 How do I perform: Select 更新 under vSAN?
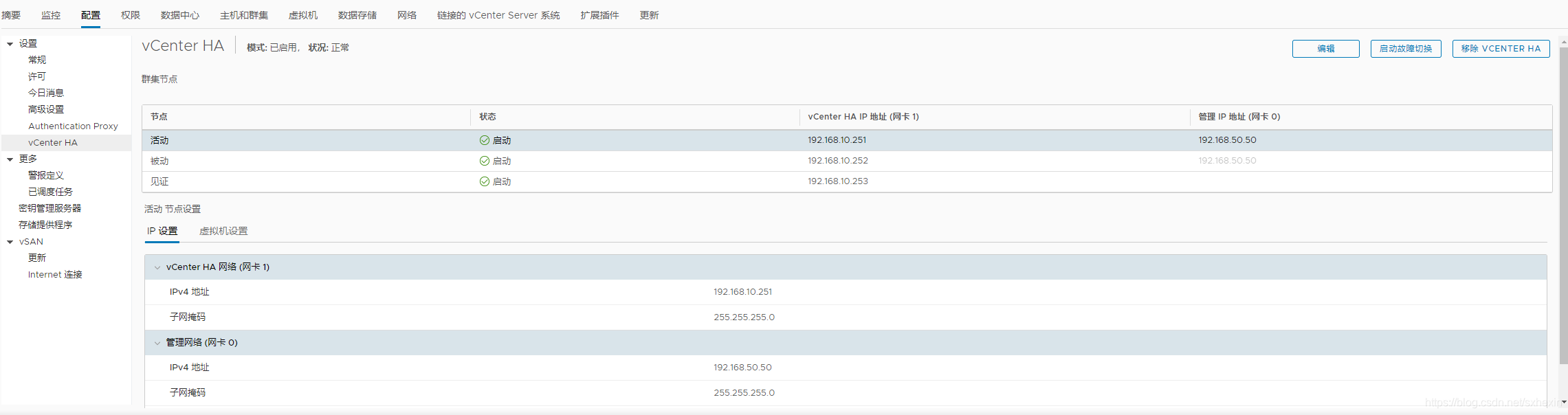tap(37, 258)
